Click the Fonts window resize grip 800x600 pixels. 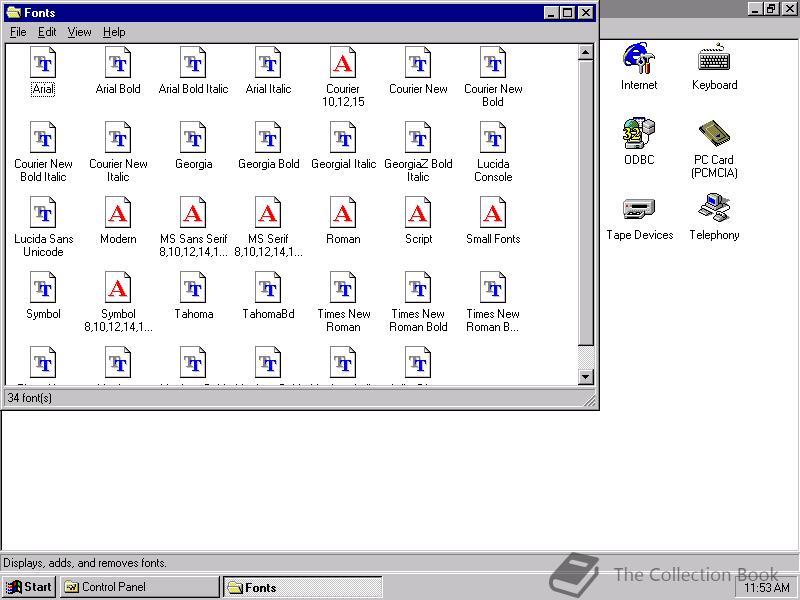pyautogui.click(x=590, y=401)
